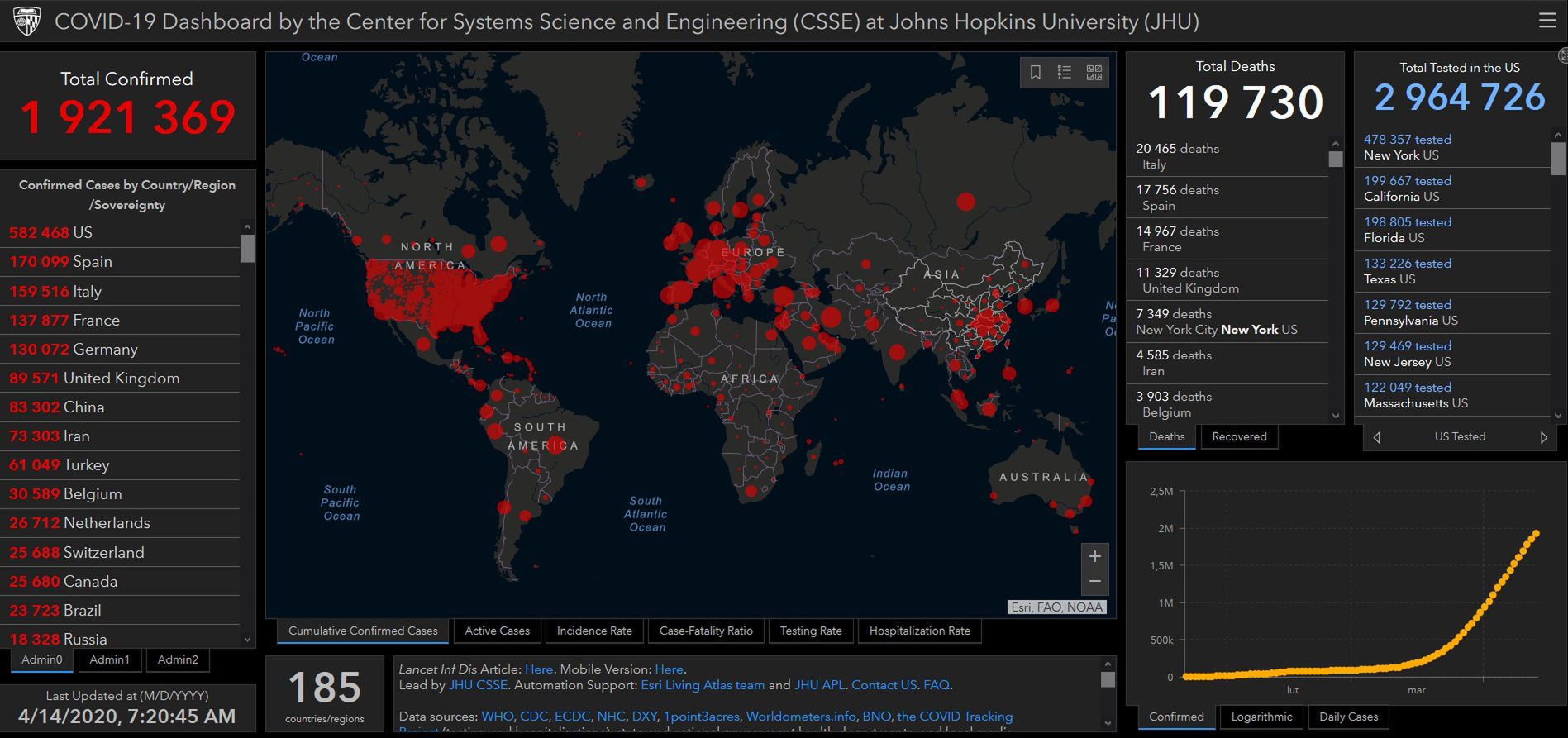The width and height of the screenshot is (1568, 738).
Task: Select New York City deaths entry
Action: [1227, 321]
